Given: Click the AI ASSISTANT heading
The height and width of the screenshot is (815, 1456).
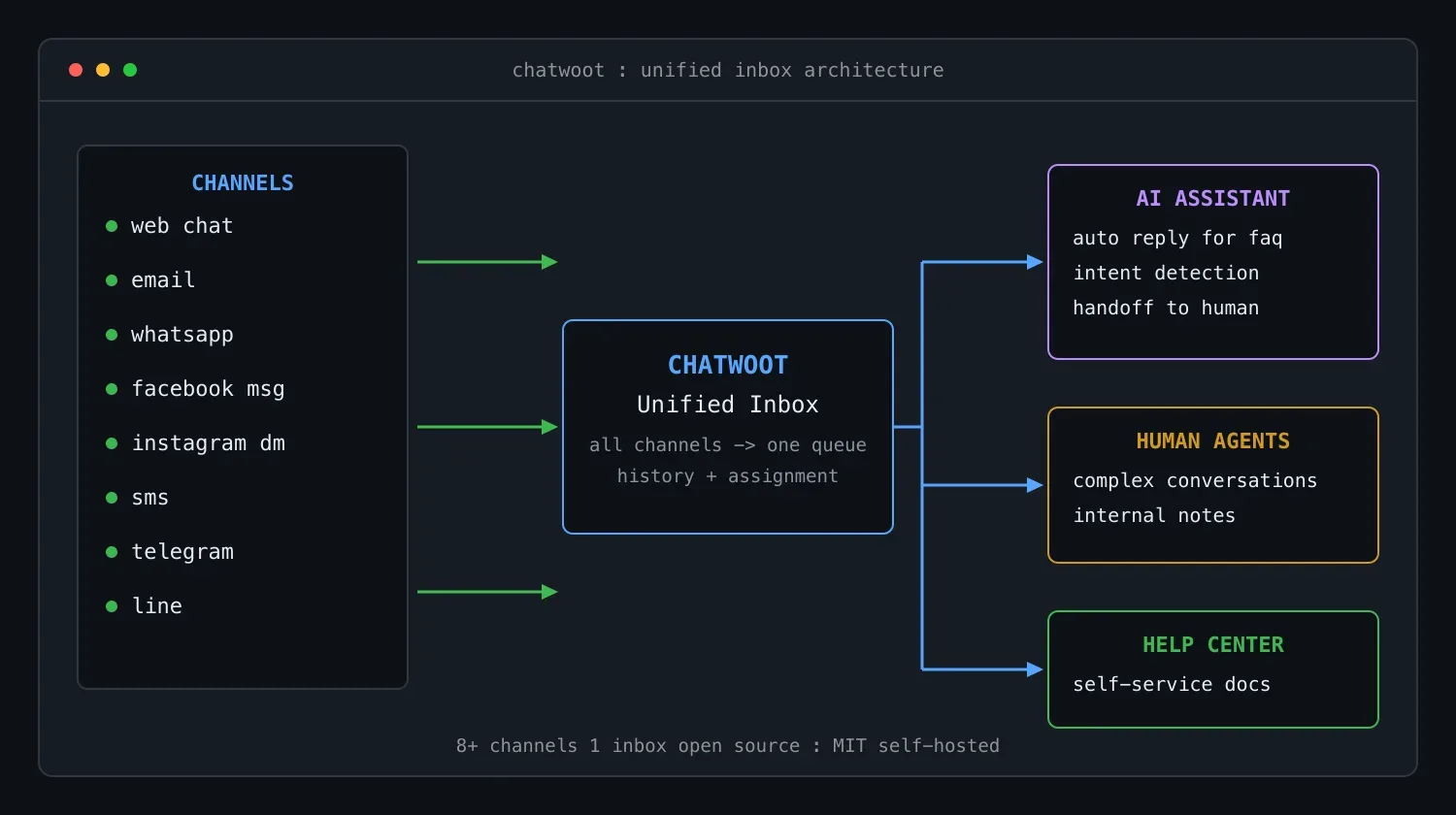Looking at the screenshot, I should pos(1213,198).
